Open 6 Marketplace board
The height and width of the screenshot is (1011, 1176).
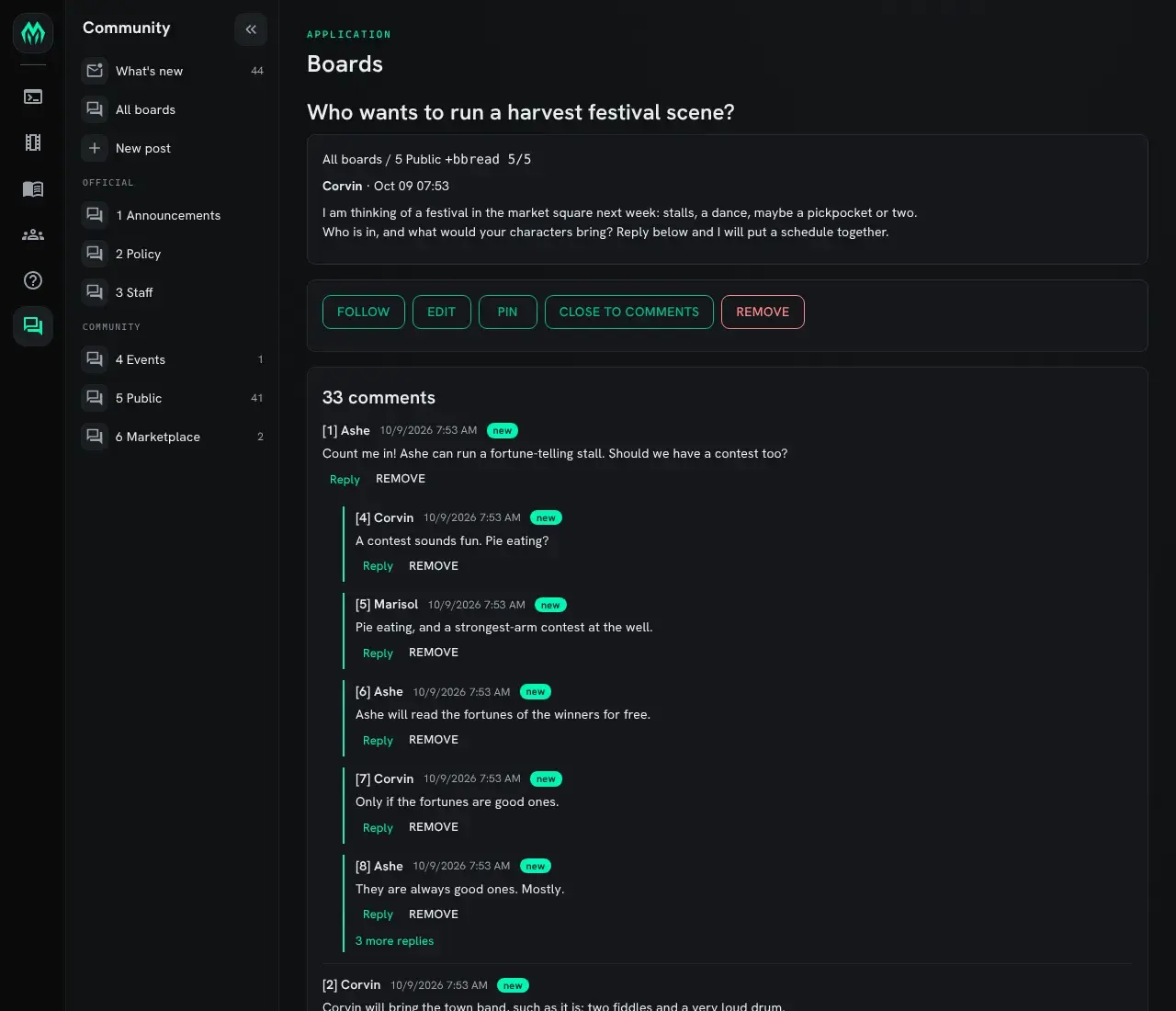(x=173, y=437)
